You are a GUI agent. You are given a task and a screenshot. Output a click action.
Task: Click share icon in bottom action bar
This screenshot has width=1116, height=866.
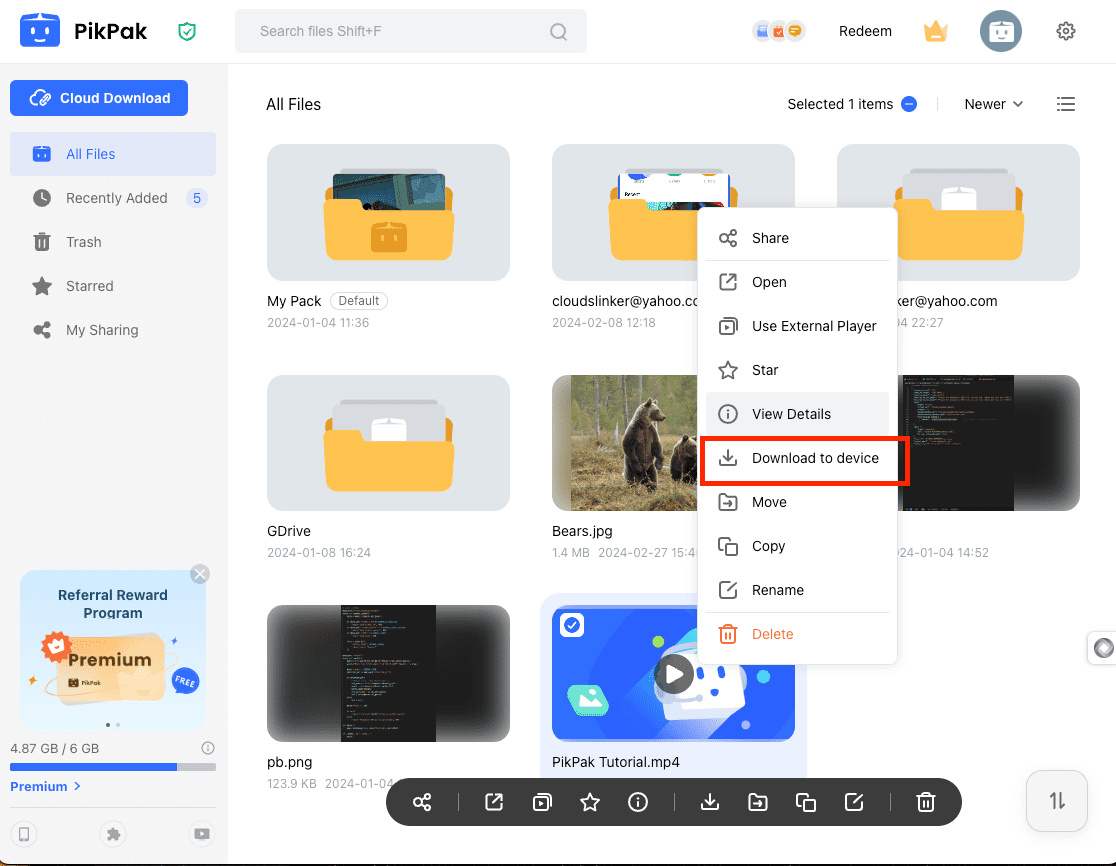pyautogui.click(x=422, y=803)
